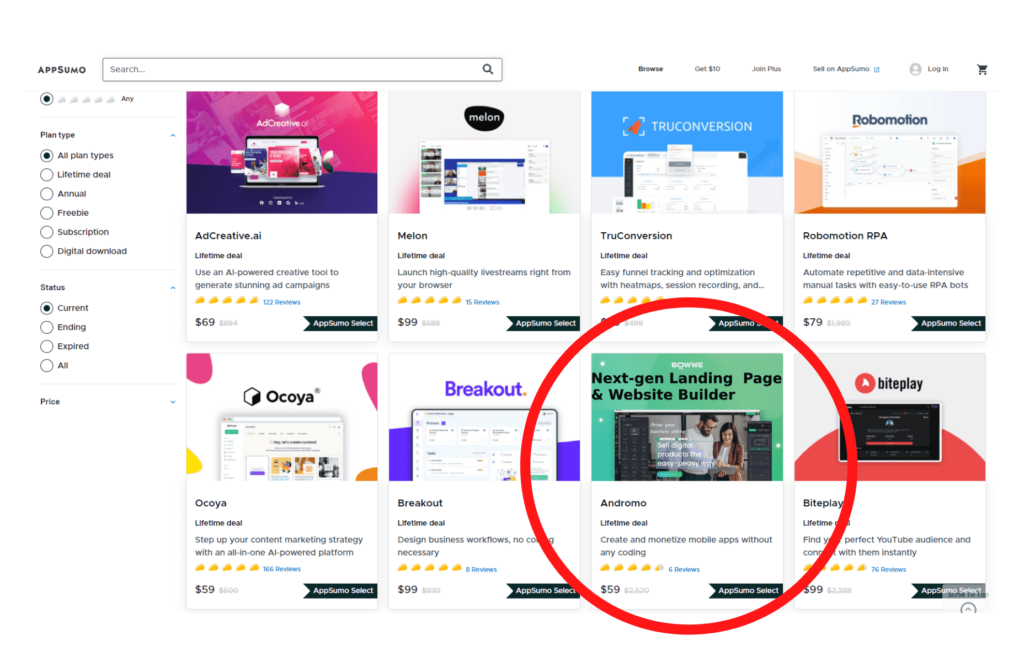Click into the Search input field
1024x662 pixels.
point(290,70)
